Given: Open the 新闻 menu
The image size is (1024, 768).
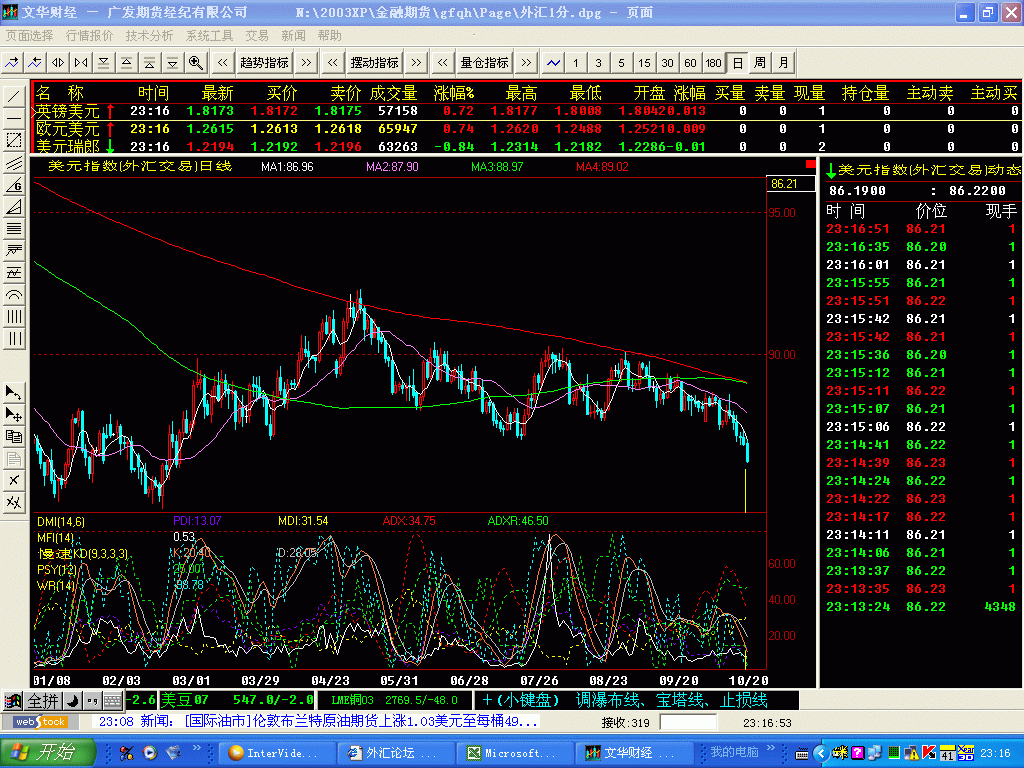Looking at the screenshot, I should pos(293,35).
